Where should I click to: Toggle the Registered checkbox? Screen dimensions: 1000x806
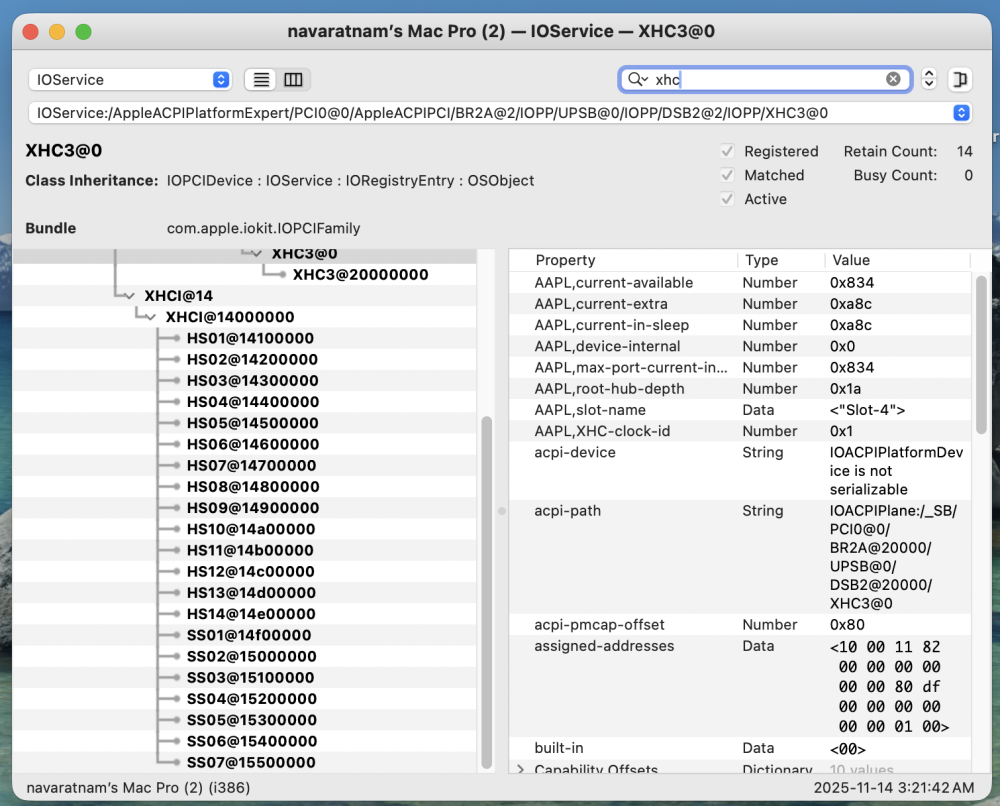pyautogui.click(x=727, y=151)
